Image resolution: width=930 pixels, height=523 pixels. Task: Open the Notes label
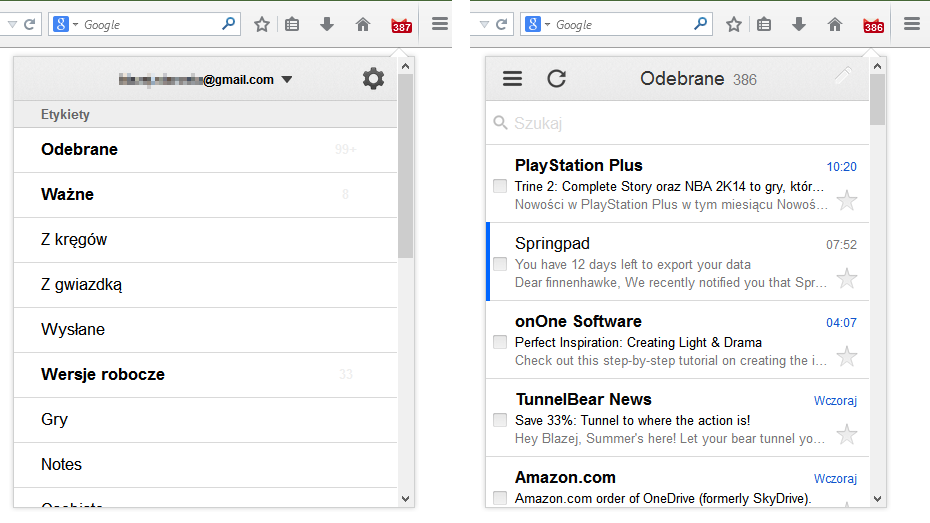[x=205, y=465]
